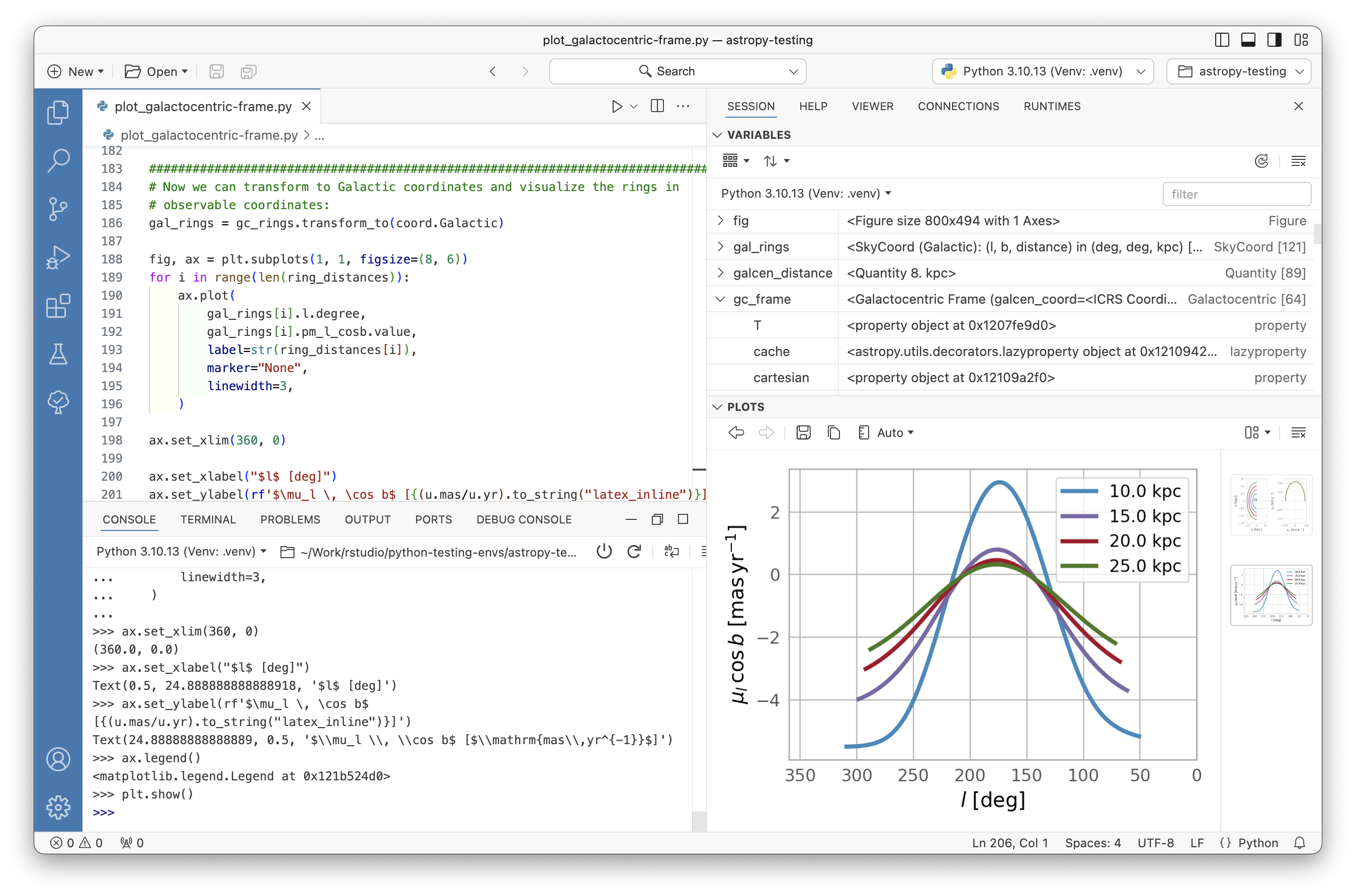This screenshot has width=1356, height=896.
Task: Select the Testing flask icon in sidebar
Action: click(x=58, y=354)
